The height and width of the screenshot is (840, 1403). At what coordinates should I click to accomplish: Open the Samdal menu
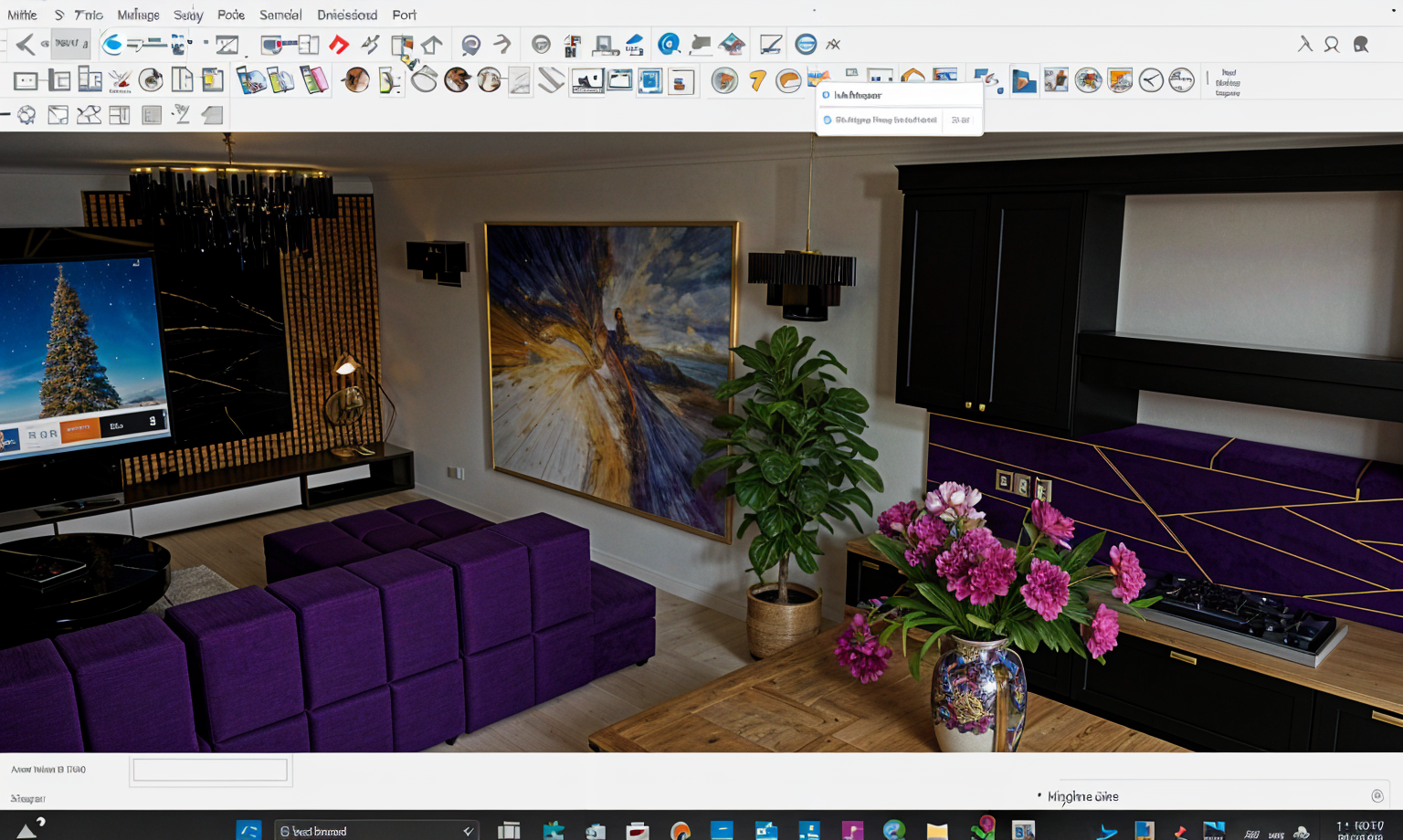pyautogui.click(x=280, y=15)
